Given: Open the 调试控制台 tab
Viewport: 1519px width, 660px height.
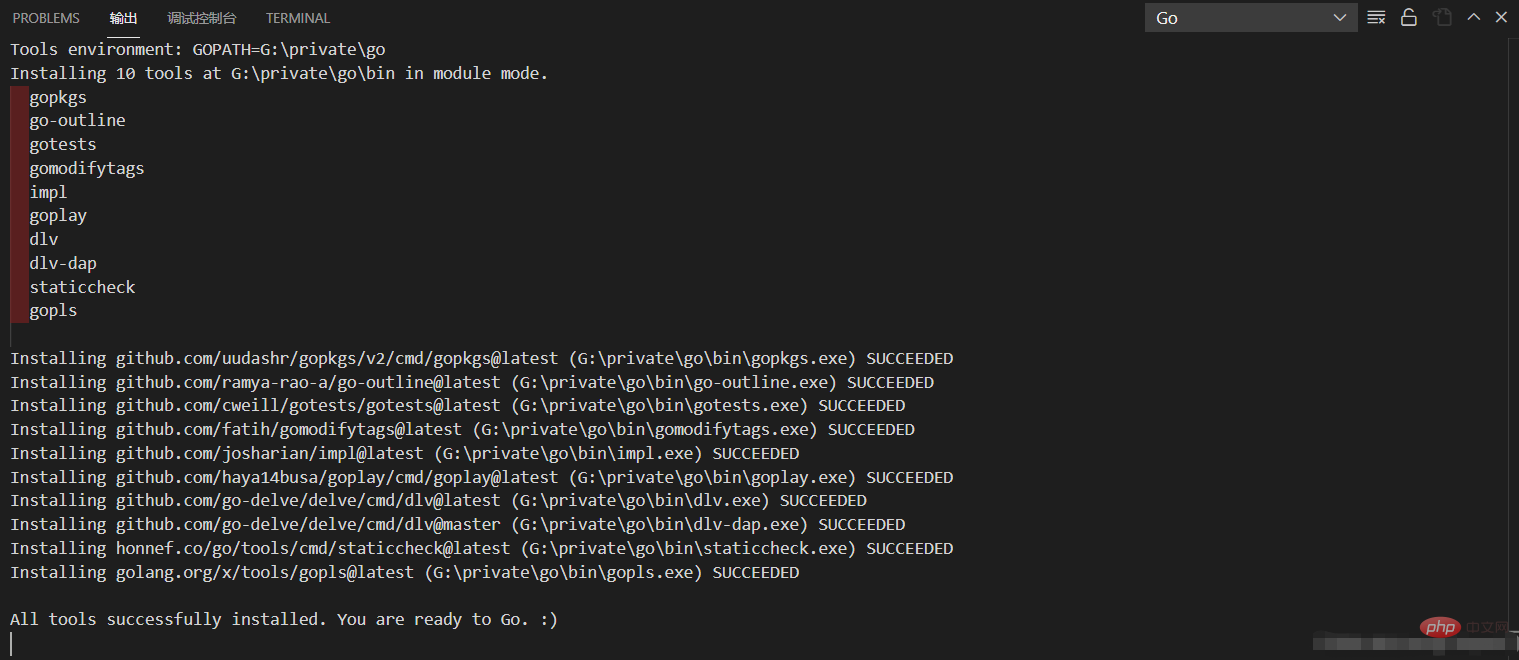Looking at the screenshot, I should (x=202, y=18).
